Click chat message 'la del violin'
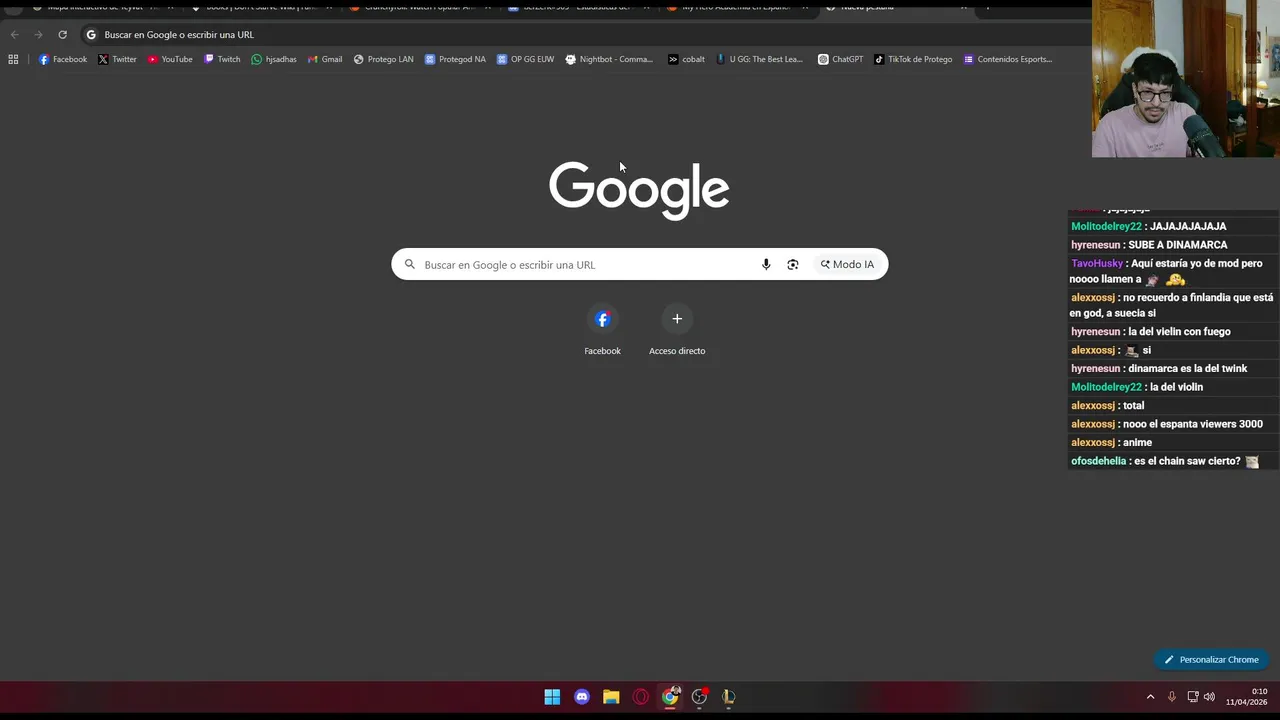Image resolution: width=1280 pixels, height=720 pixels. click(x=1176, y=387)
